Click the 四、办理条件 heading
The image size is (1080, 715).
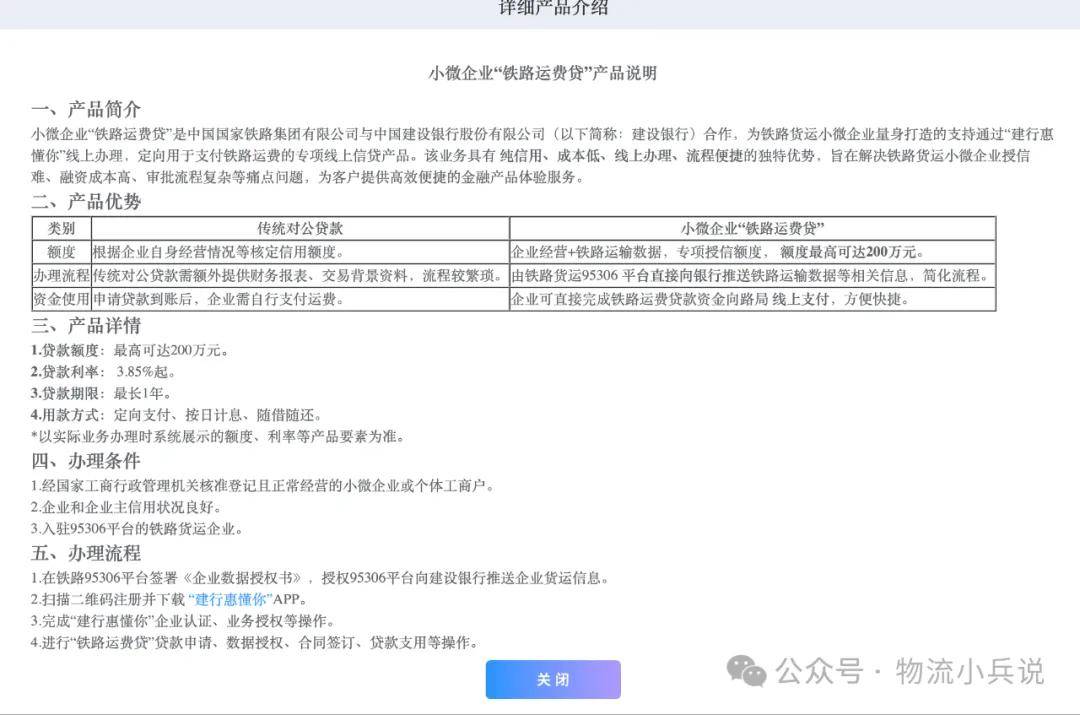pos(86,460)
